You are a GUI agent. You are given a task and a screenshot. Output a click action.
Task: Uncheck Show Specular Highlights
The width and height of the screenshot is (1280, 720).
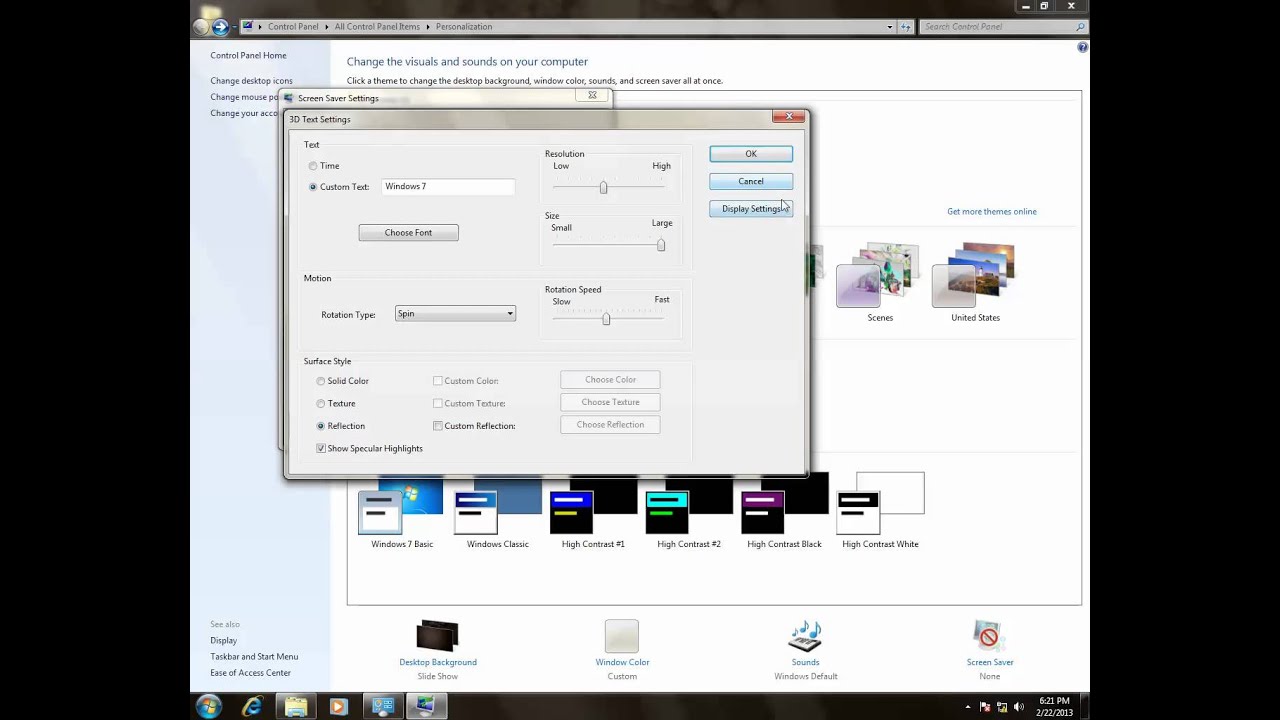click(321, 449)
